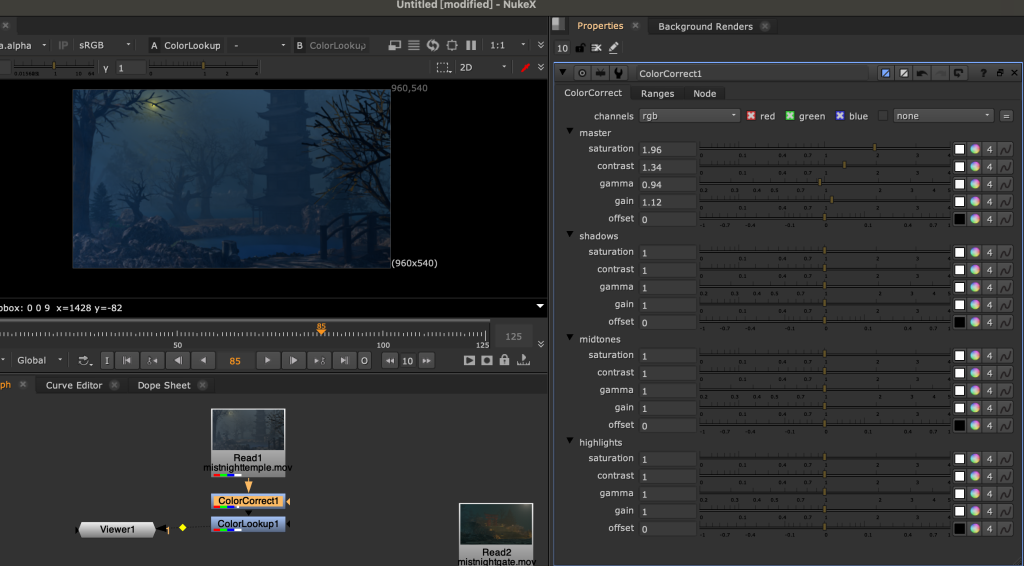Collapse the midtones section
Viewport: 1024px width, 566px height.
(570, 338)
